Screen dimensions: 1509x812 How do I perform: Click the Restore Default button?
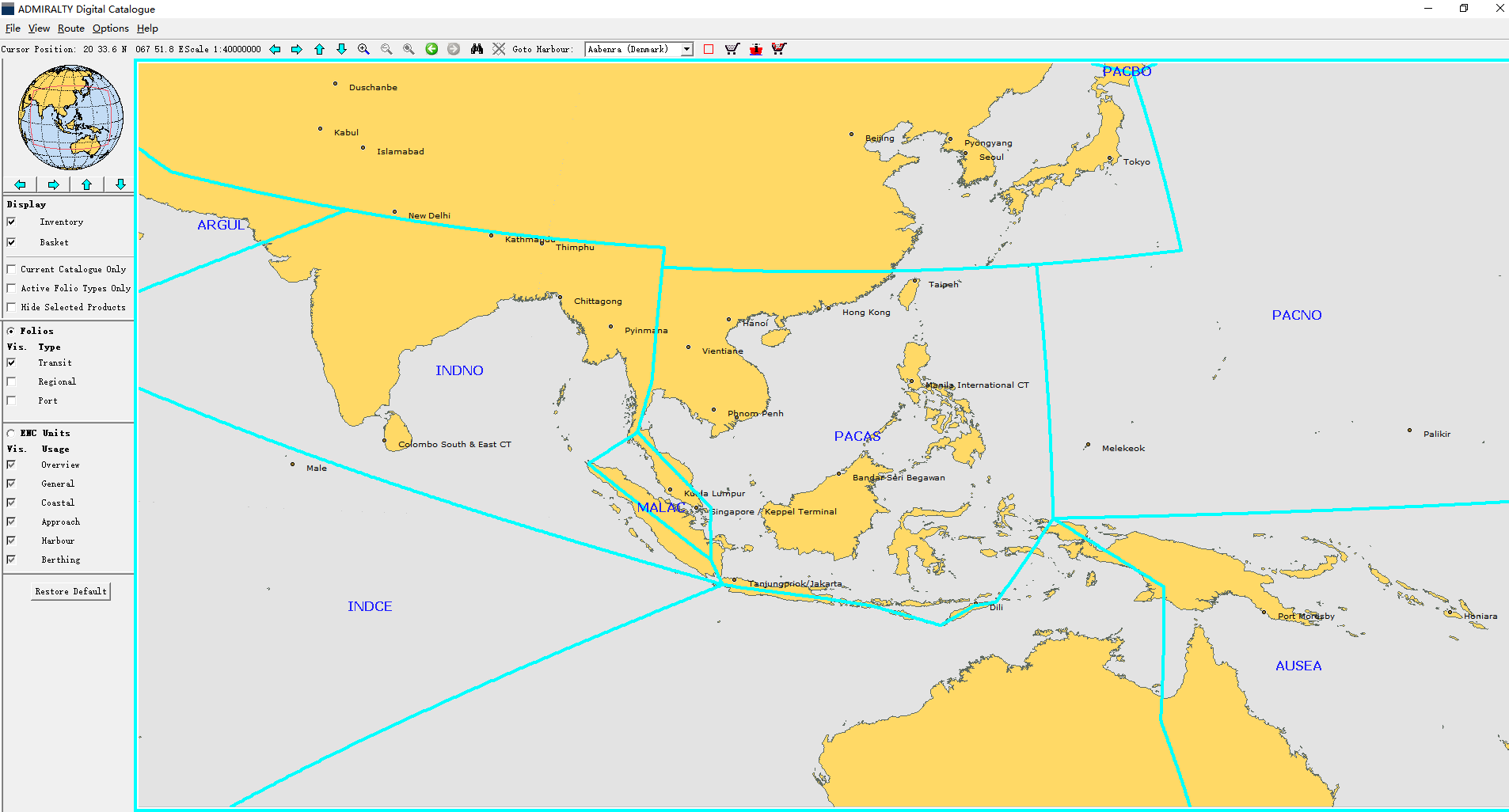click(x=70, y=591)
